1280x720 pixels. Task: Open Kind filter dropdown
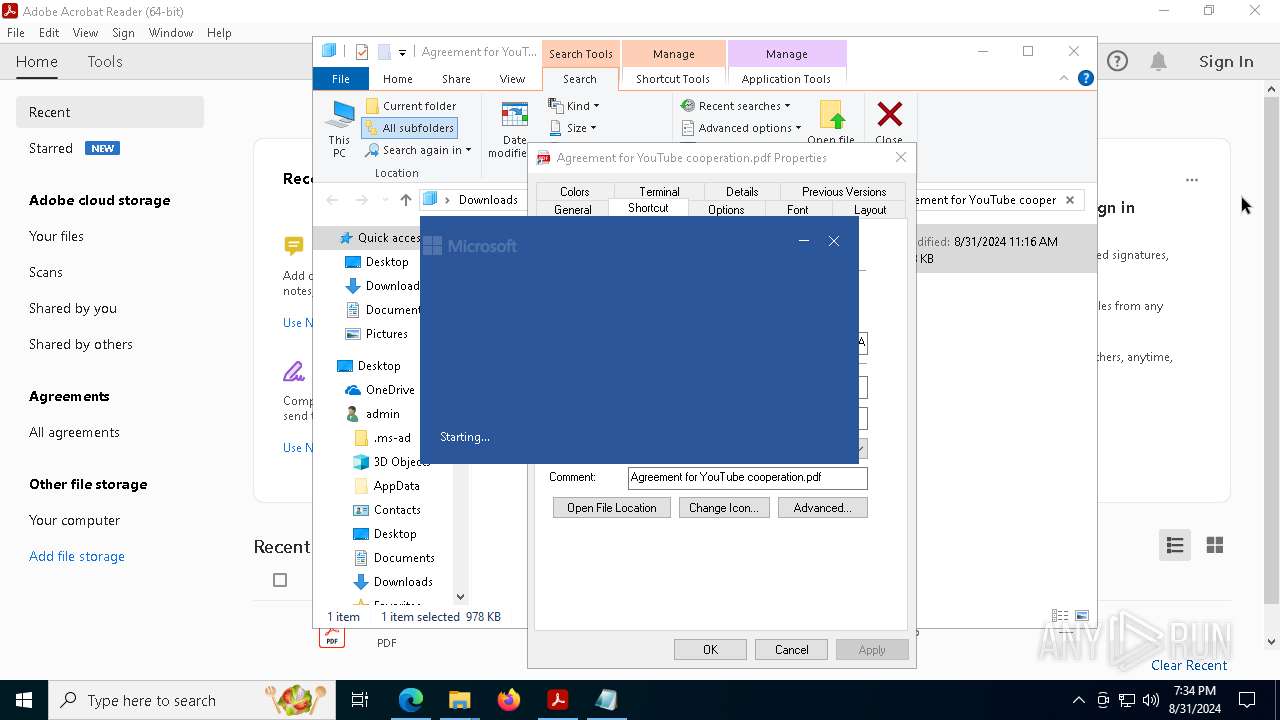pos(574,106)
